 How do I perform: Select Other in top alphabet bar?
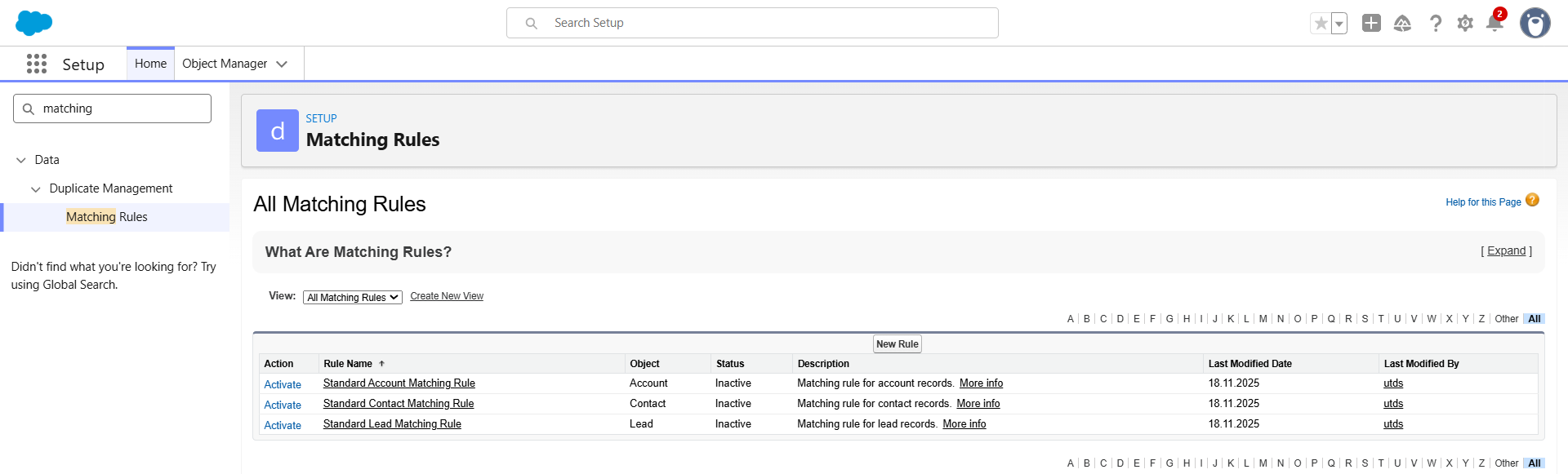click(1507, 319)
